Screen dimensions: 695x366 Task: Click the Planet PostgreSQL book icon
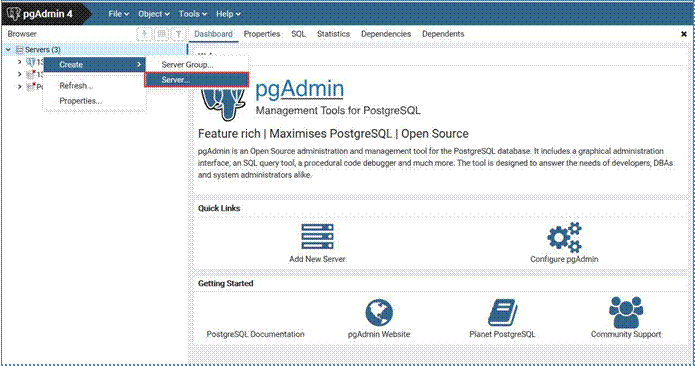coord(502,312)
